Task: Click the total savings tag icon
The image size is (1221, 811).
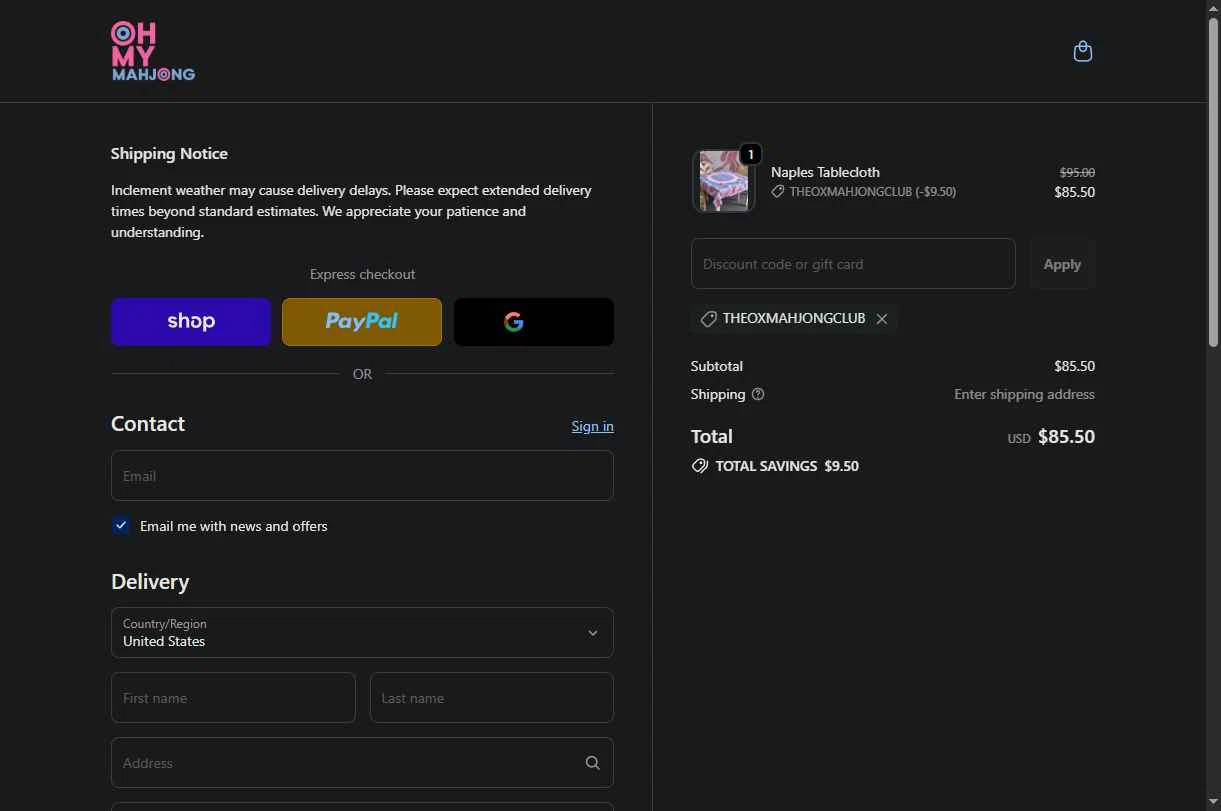Action: (700, 466)
